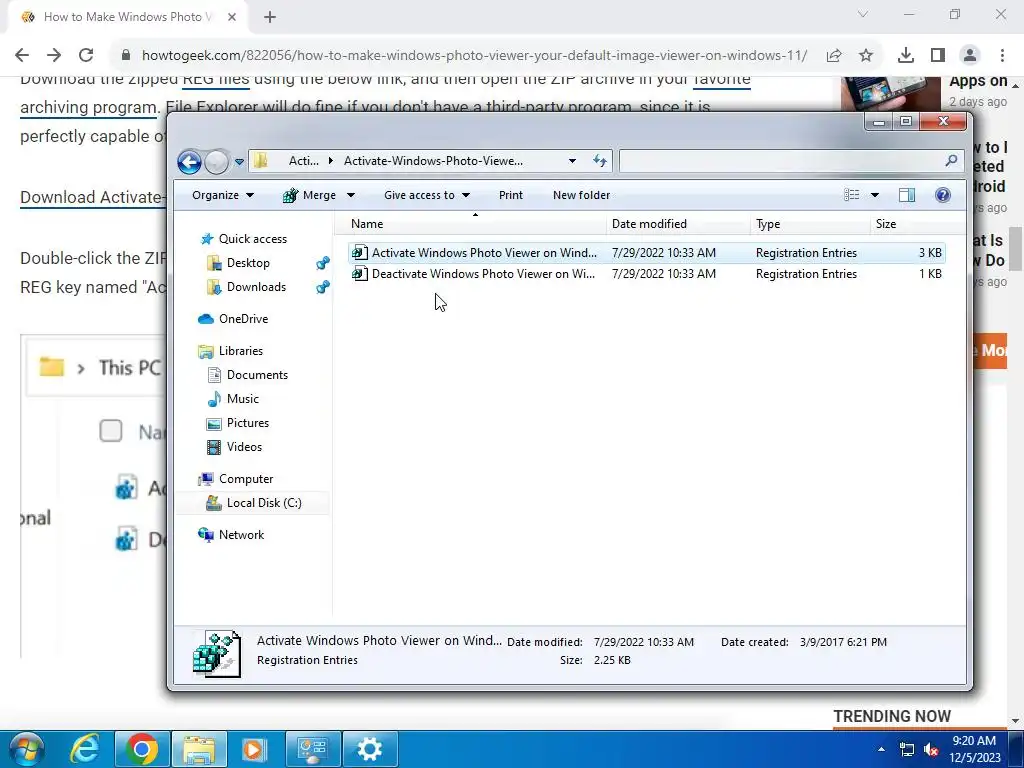This screenshot has width=1024, height=768.
Task: Click the Chrome back button
Action: 22,56
